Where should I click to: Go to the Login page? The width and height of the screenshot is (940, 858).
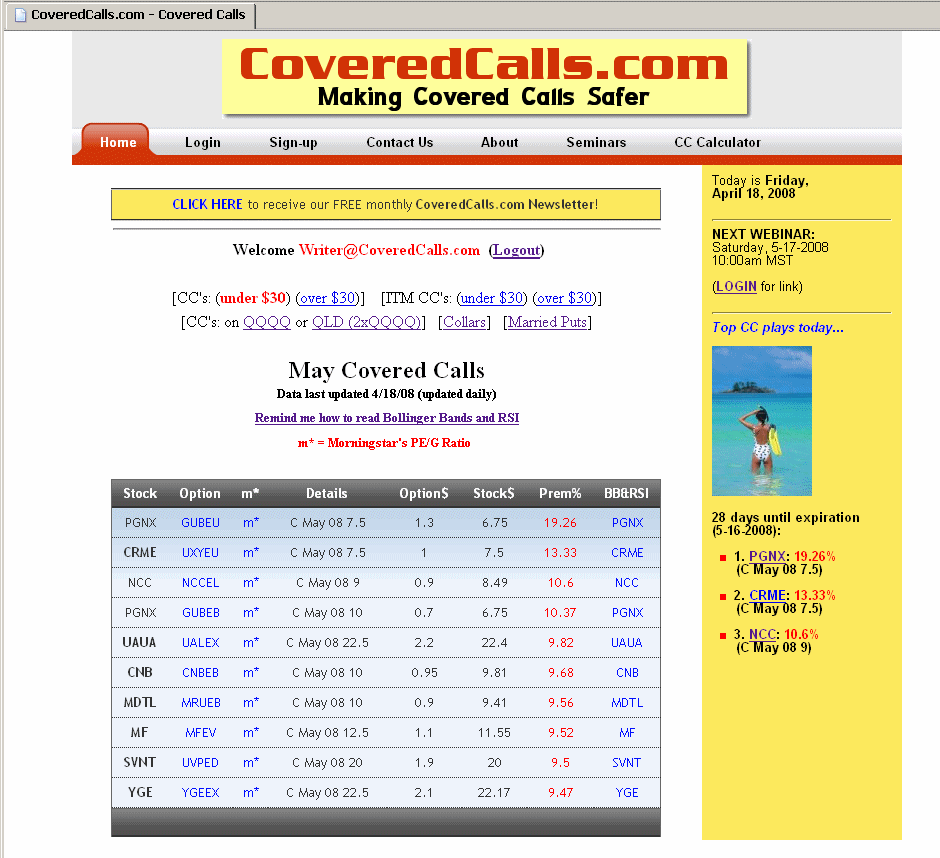click(203, 142)
